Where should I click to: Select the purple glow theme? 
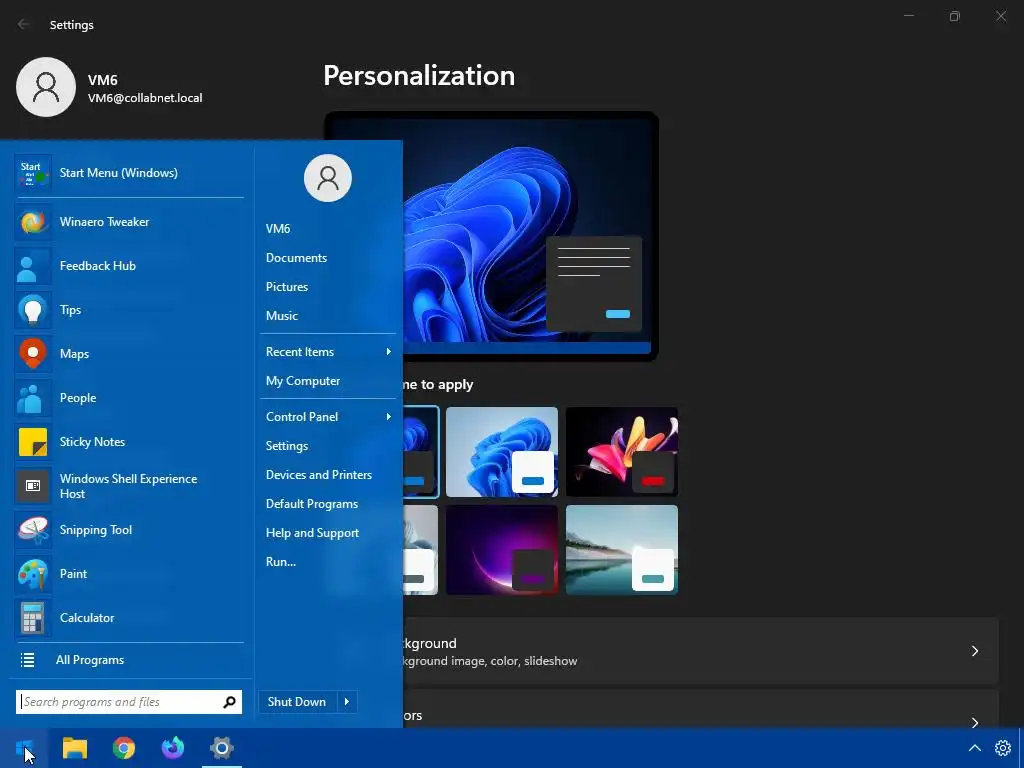502,550
